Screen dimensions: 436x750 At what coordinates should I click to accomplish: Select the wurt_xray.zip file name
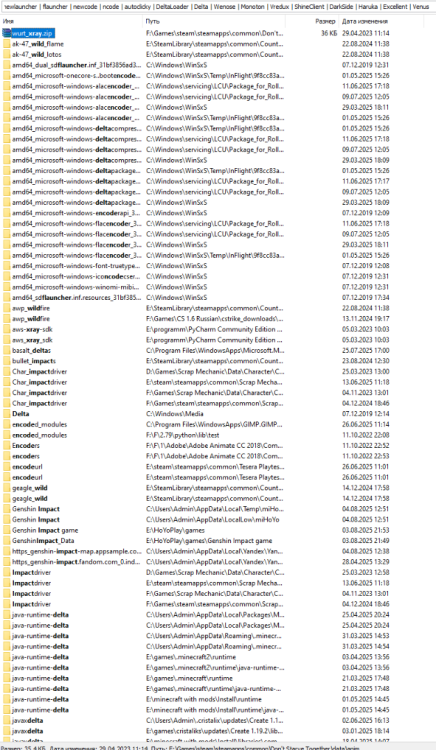(x=33, y=33)
